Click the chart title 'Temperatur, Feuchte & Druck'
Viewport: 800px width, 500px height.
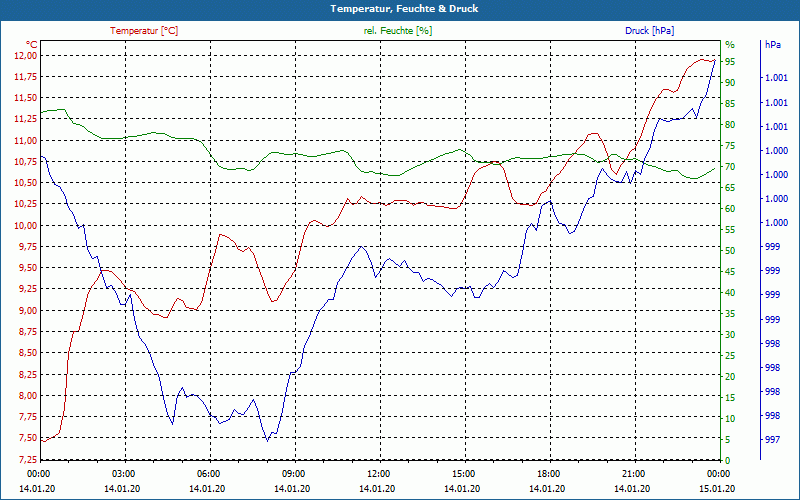pos(404,9)
